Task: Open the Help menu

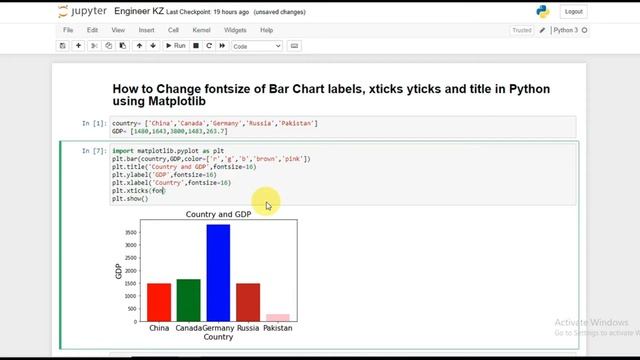Action: click(x=267, y=30)
